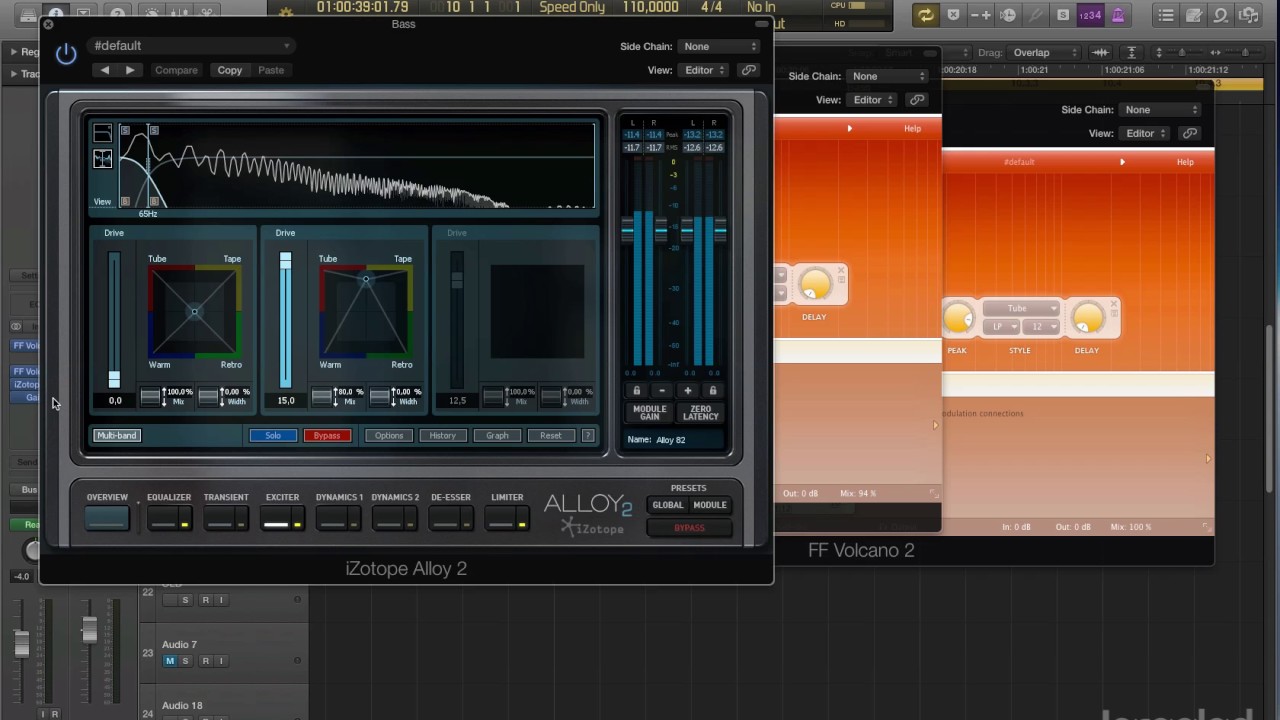Go to next preset arrow in Bass plugin
Screen dimensions: 1280x720
pyautogui.click(x=130, y=70)
